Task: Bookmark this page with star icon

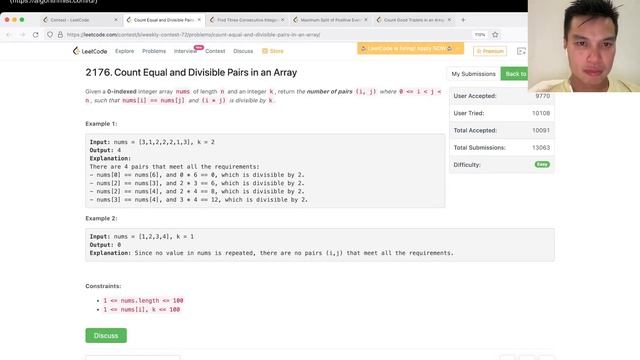Action: pyautogui.click(x=495, y=35)
